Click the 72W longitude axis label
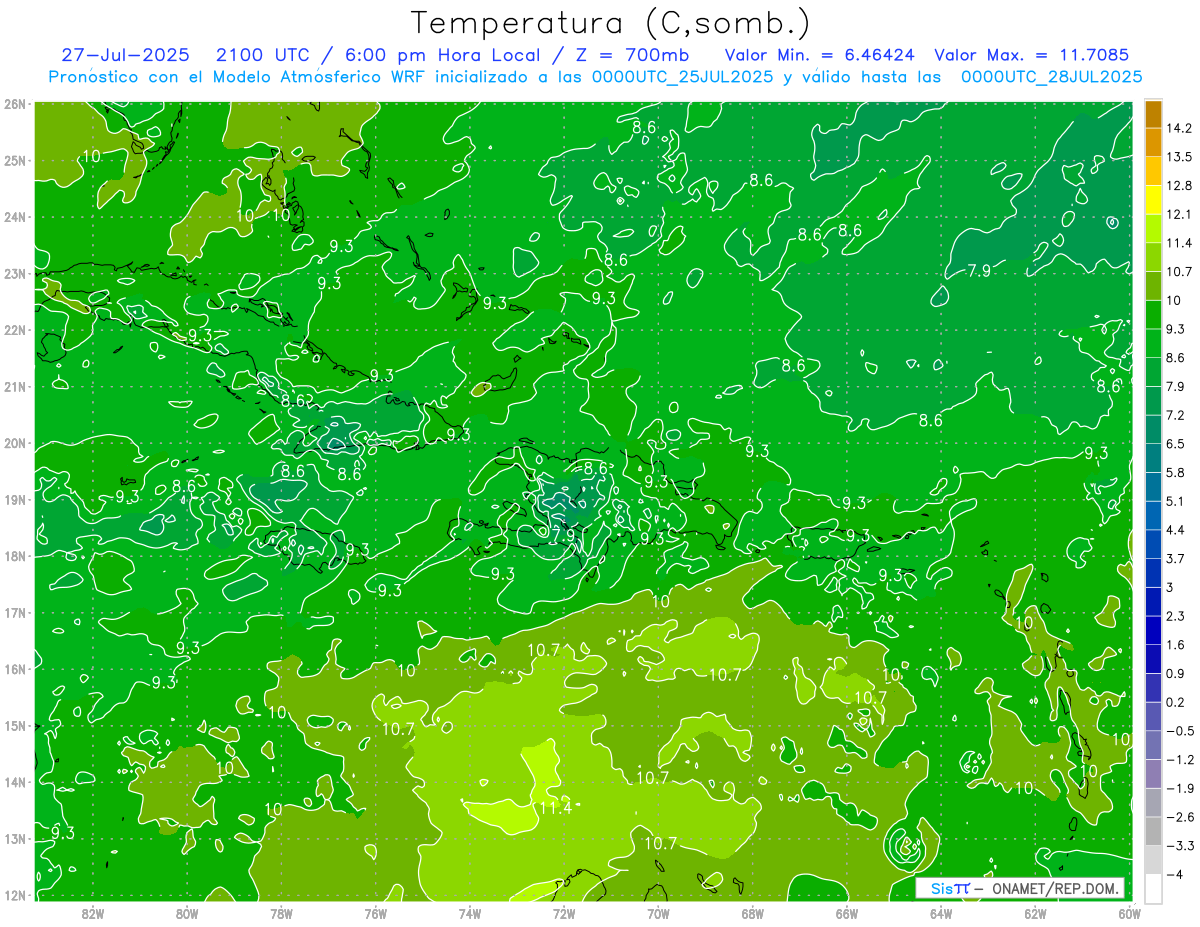The image size is (1200, 927). click(x=564, y=914)
